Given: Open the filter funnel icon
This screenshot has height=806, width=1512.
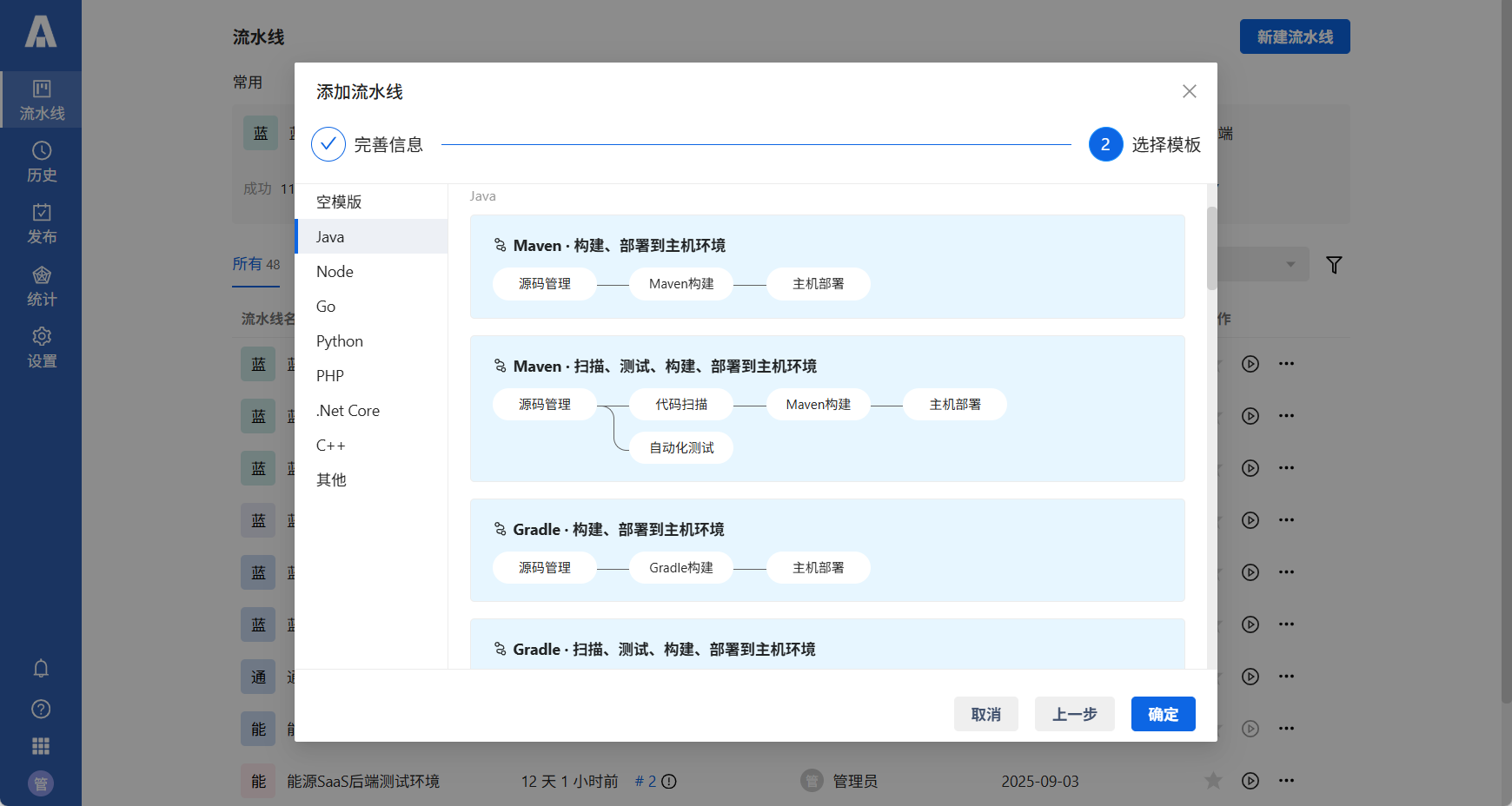Looking at the screenshot, I should click(x=1335, y=265).
